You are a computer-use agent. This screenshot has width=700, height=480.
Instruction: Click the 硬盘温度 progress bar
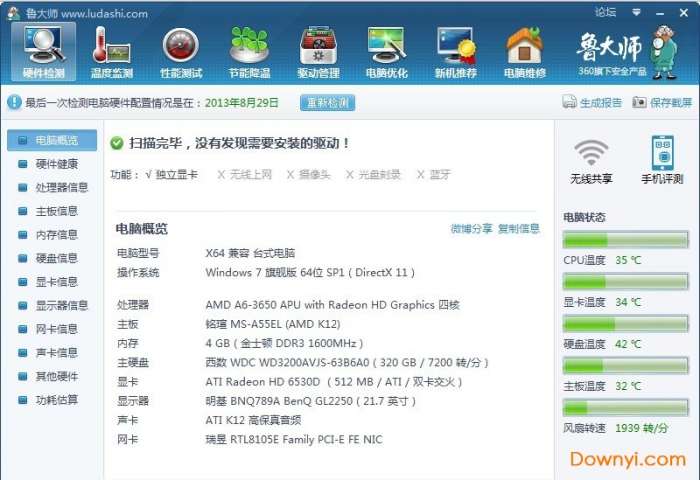point(625,324)
